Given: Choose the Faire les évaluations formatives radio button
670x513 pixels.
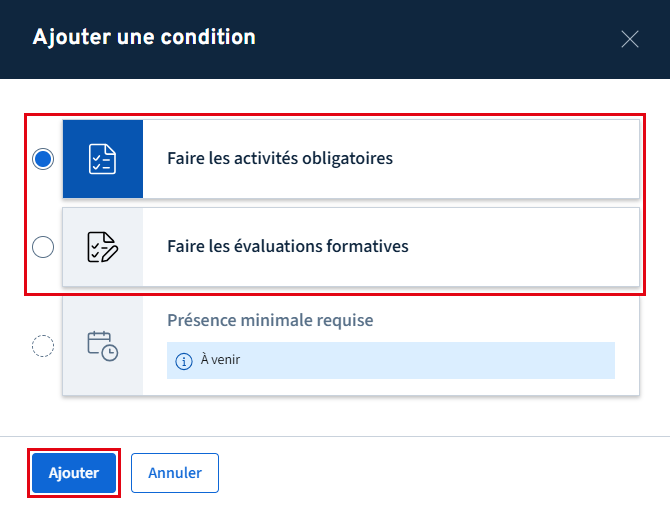Looking at the screenshot, I should click(43, 247).
